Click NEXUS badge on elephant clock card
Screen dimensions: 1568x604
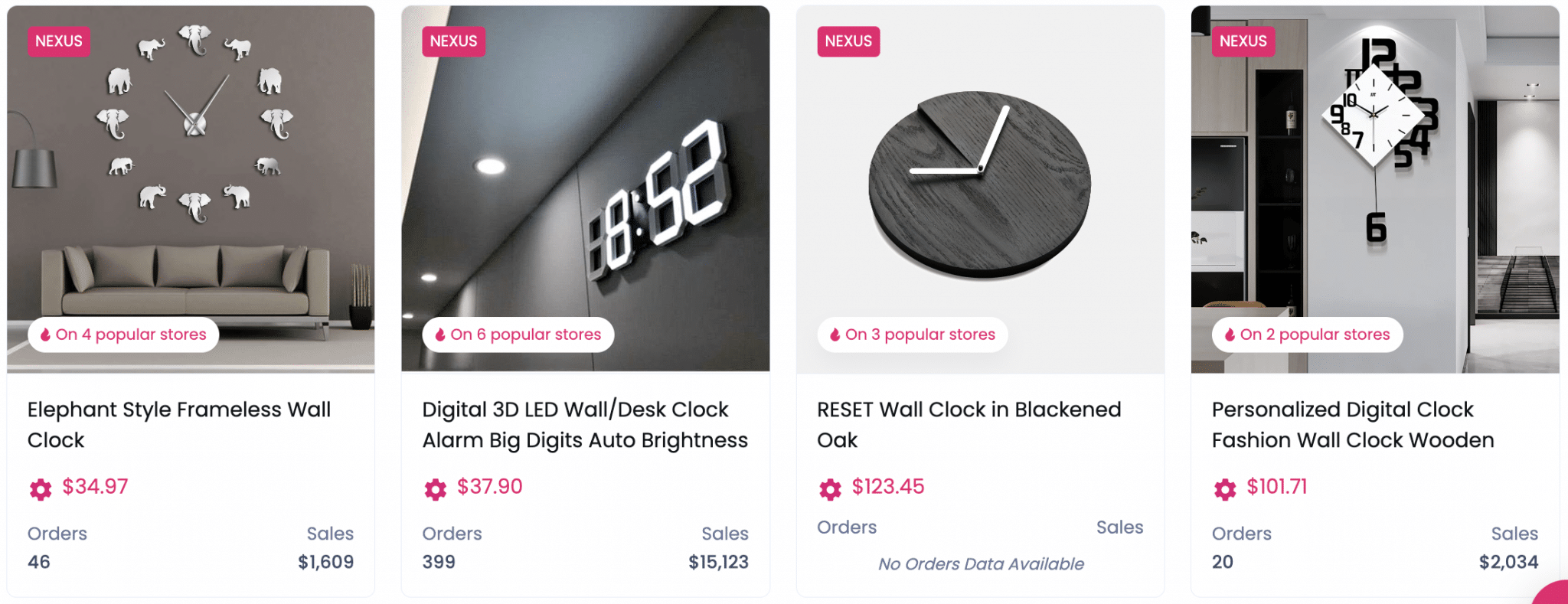click(x=59, y=41)
